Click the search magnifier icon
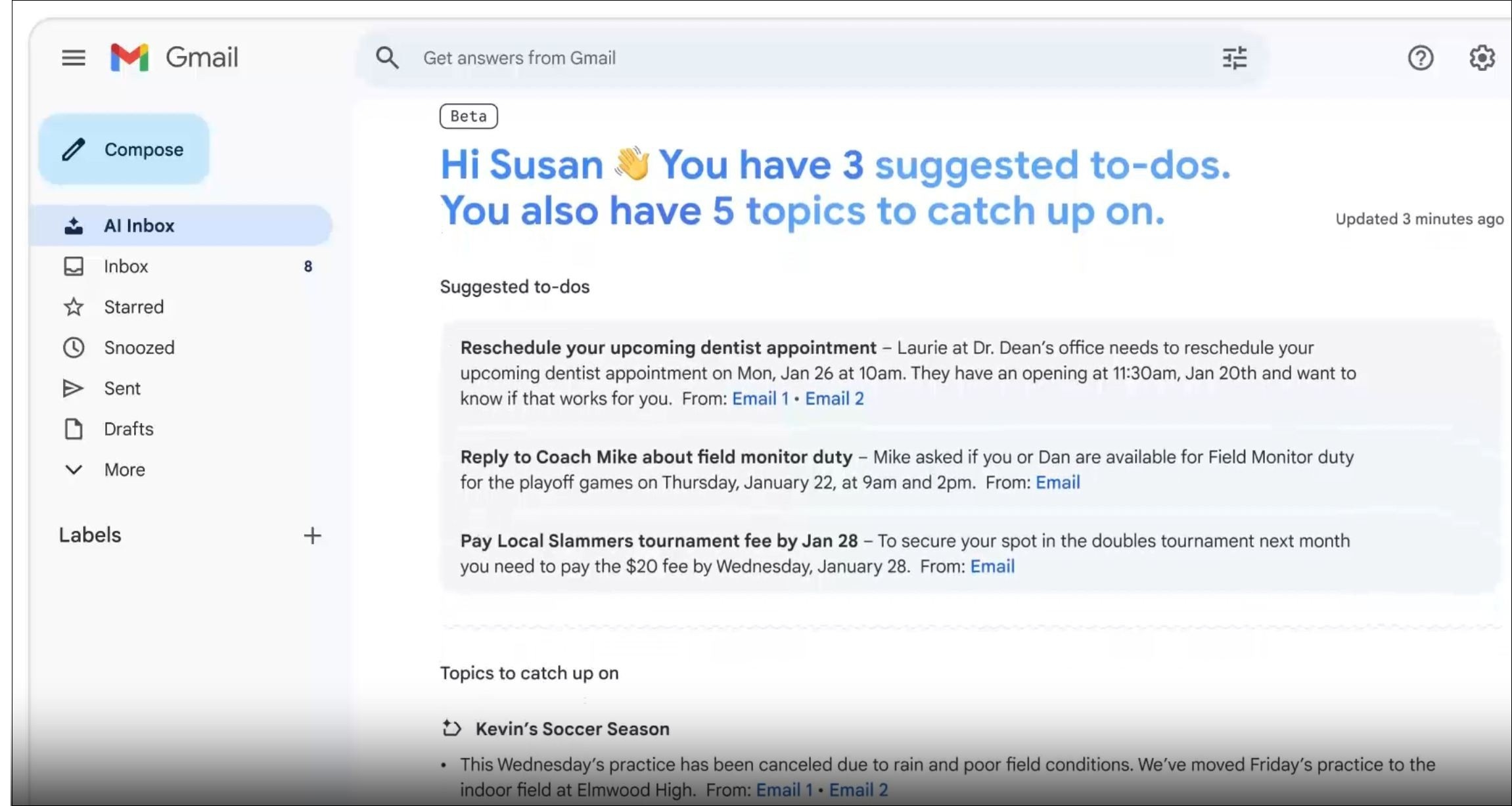This screenshot has height=806, width=1512. tap(387, 58)
